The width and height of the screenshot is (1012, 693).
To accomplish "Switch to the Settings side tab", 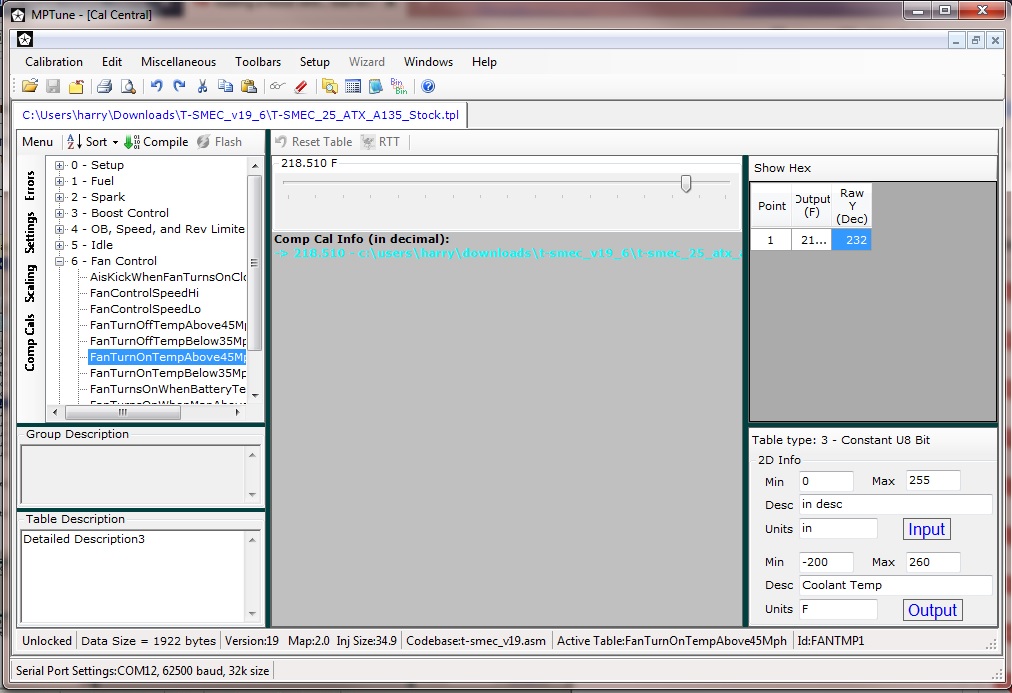I will [30, 232].
